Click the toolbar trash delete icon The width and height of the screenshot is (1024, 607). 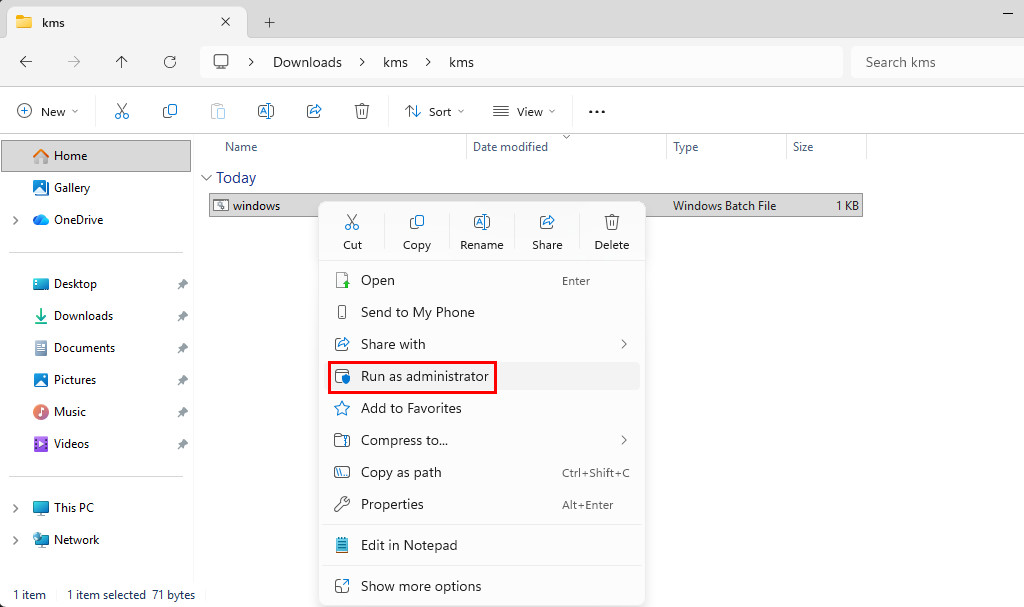point(362,111)
